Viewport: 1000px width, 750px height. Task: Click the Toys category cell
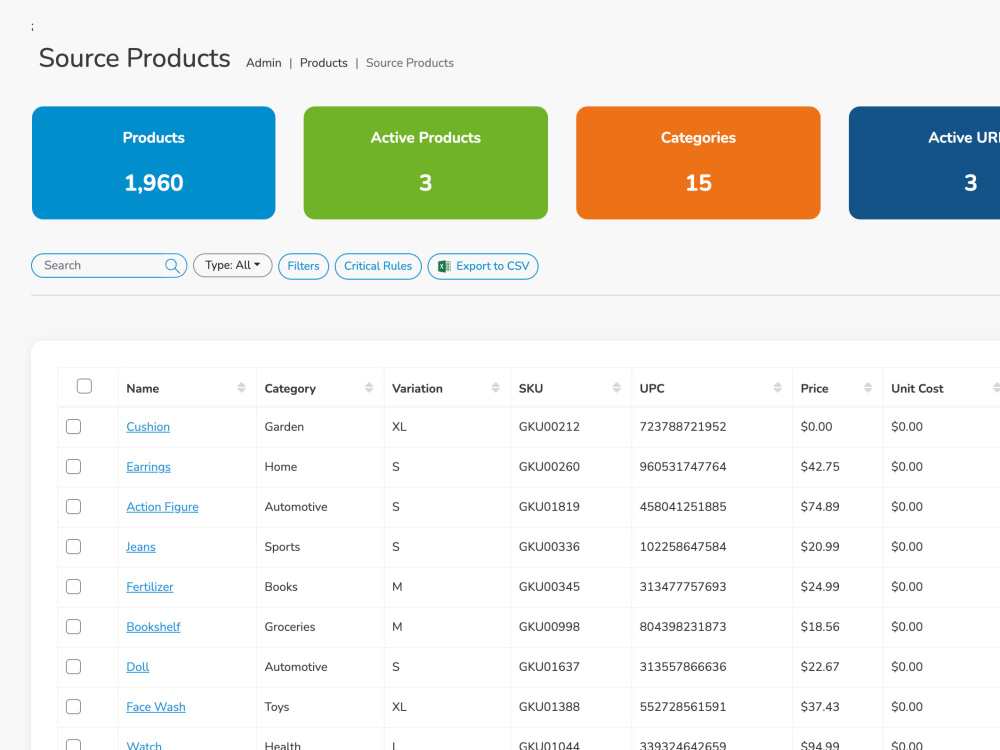pyautogui.click(x=277, y=707)
